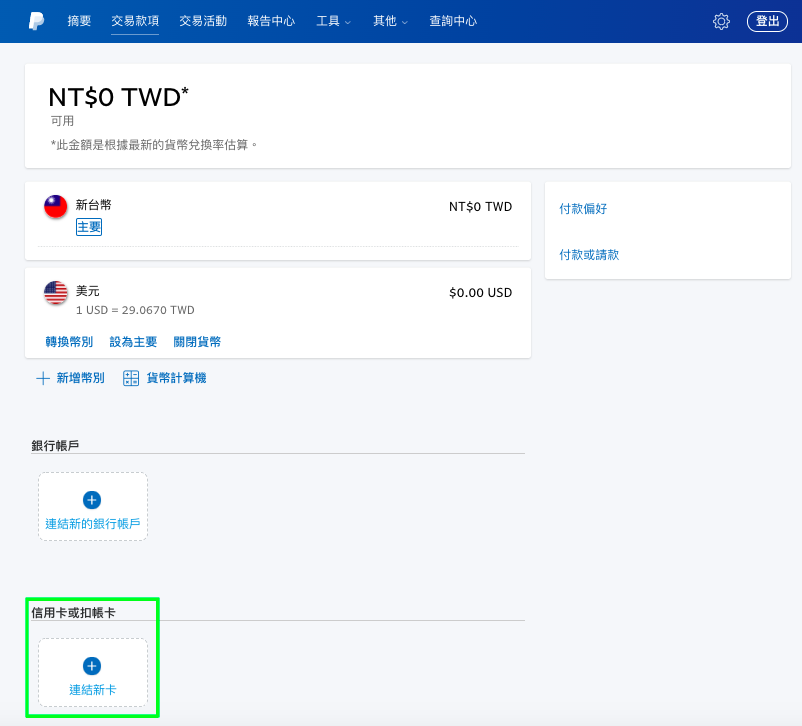Click the US flag icon
Viewport: 802px width, 726px height.
(x=56, y=293)
